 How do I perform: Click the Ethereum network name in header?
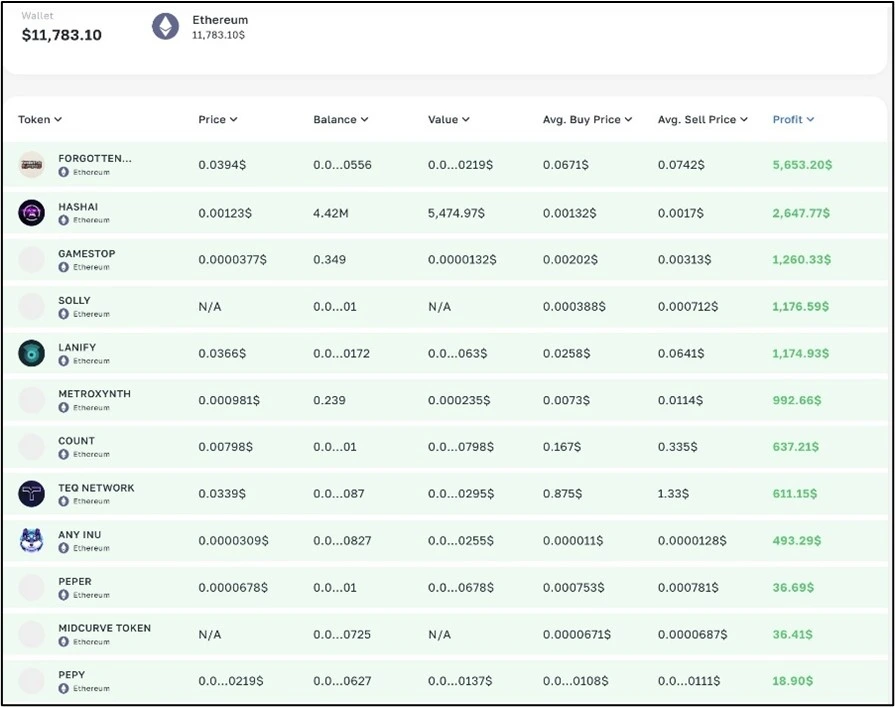(x=220, y=20)
